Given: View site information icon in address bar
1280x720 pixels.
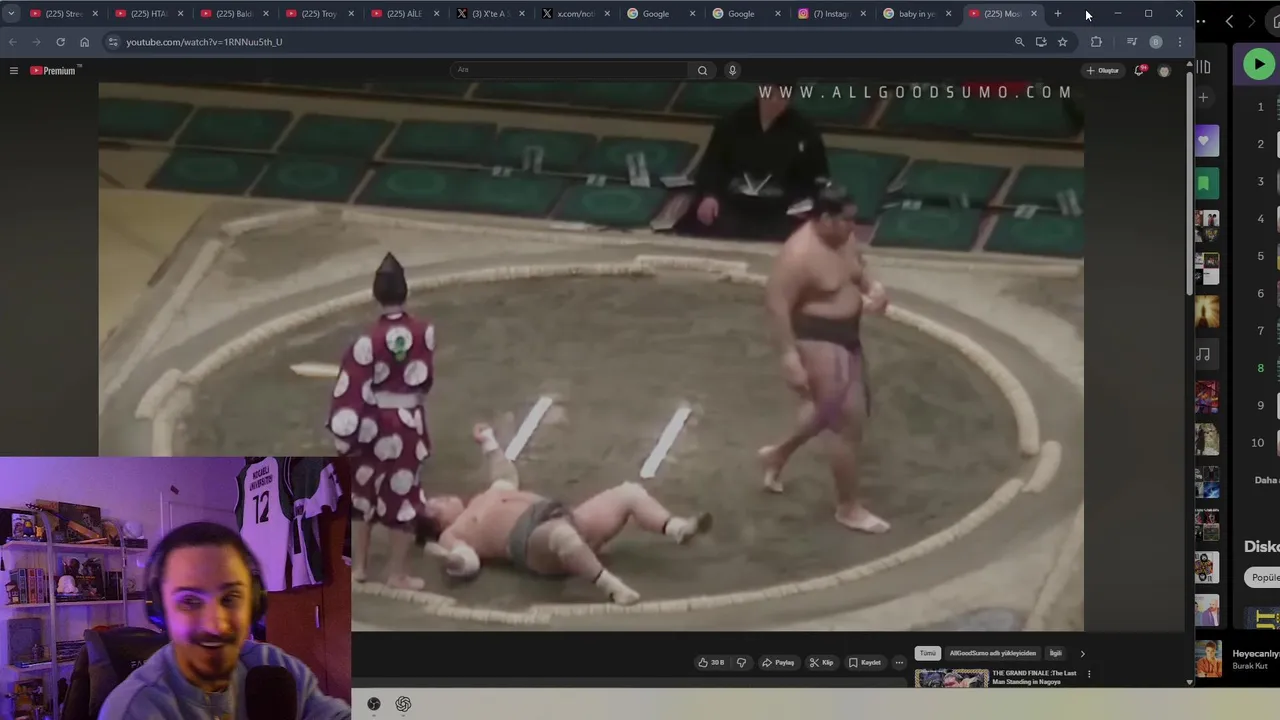Looking at the screenshot, I should pos(113,42).
